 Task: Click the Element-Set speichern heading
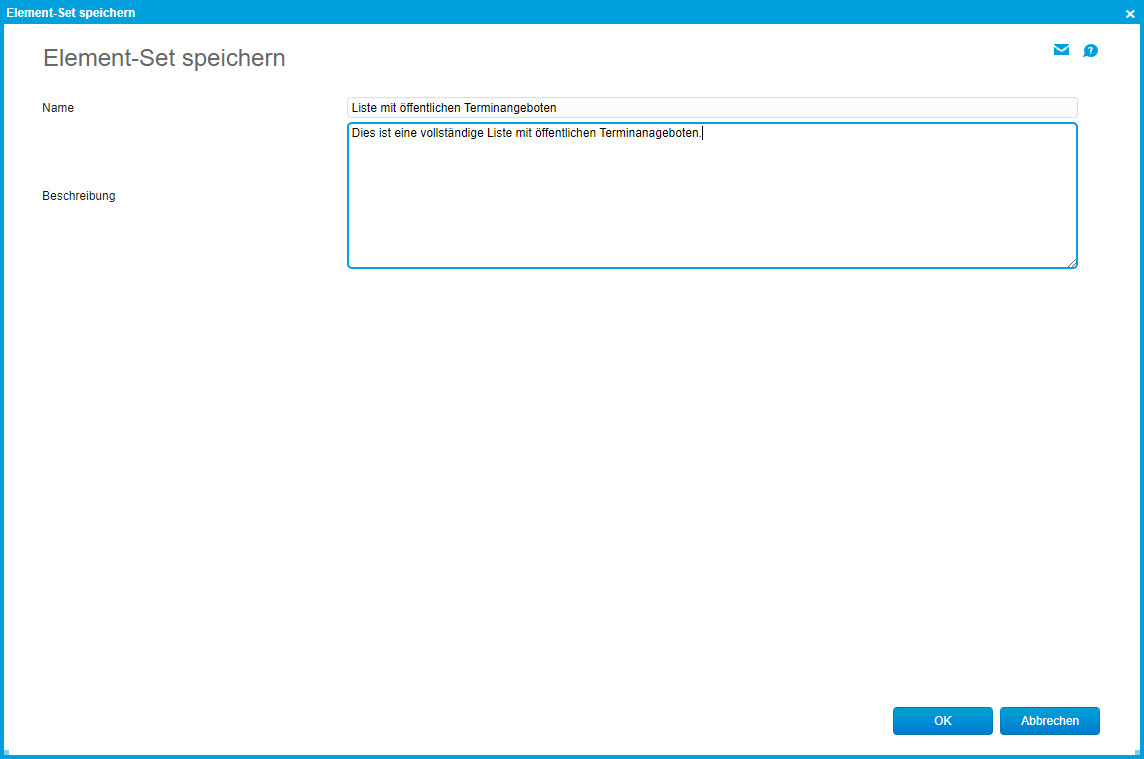pyautogui.click(x=164, y=58)
